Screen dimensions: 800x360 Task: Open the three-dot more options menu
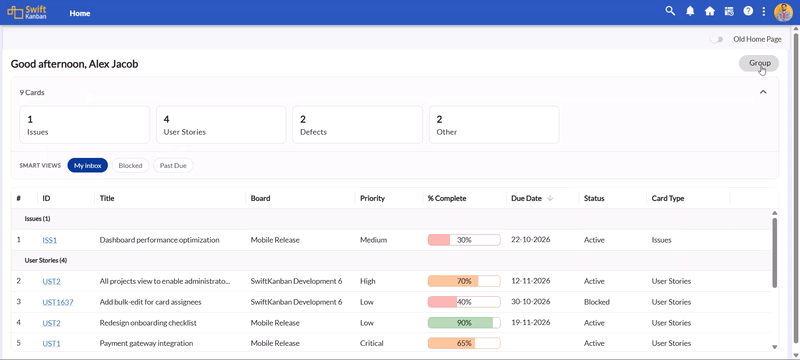[764, 11]
